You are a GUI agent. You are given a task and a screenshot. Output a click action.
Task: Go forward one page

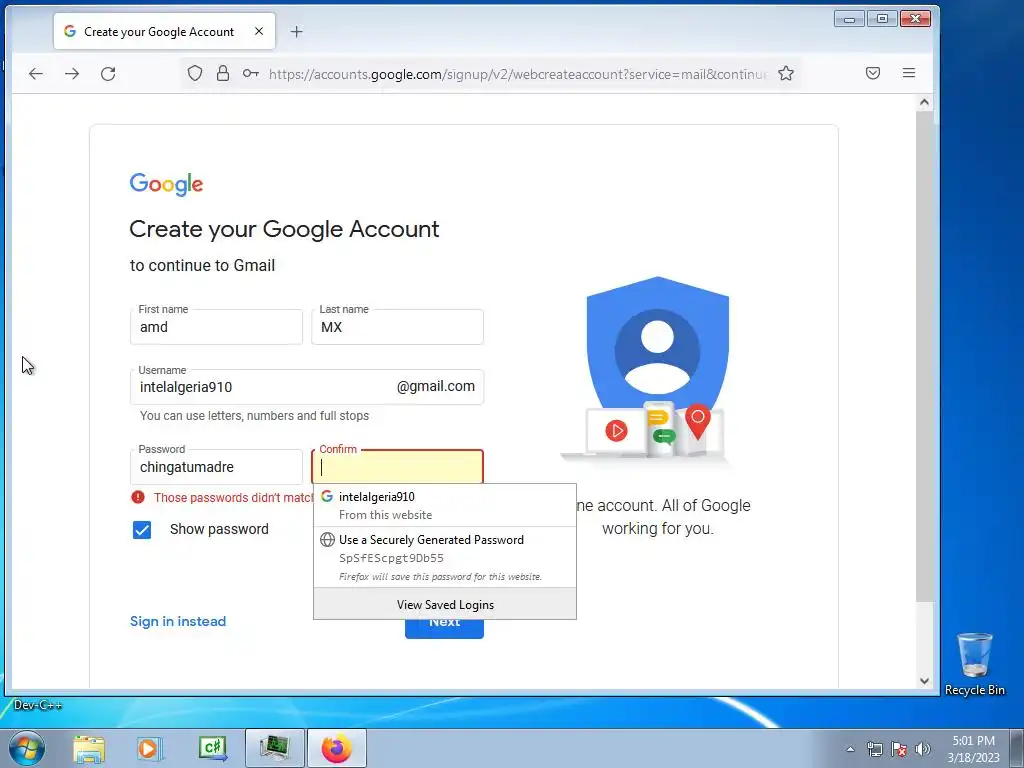[72, 74]
